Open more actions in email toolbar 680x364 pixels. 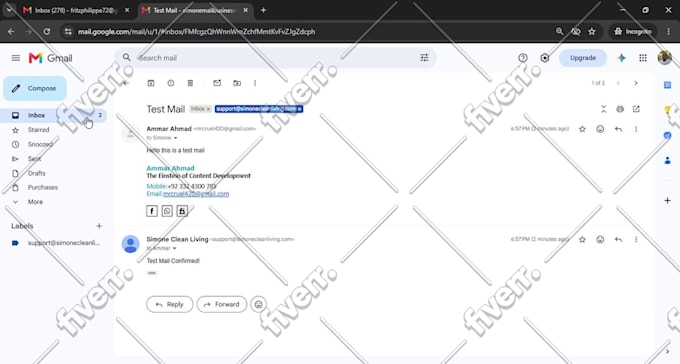[x=255, y=83]
